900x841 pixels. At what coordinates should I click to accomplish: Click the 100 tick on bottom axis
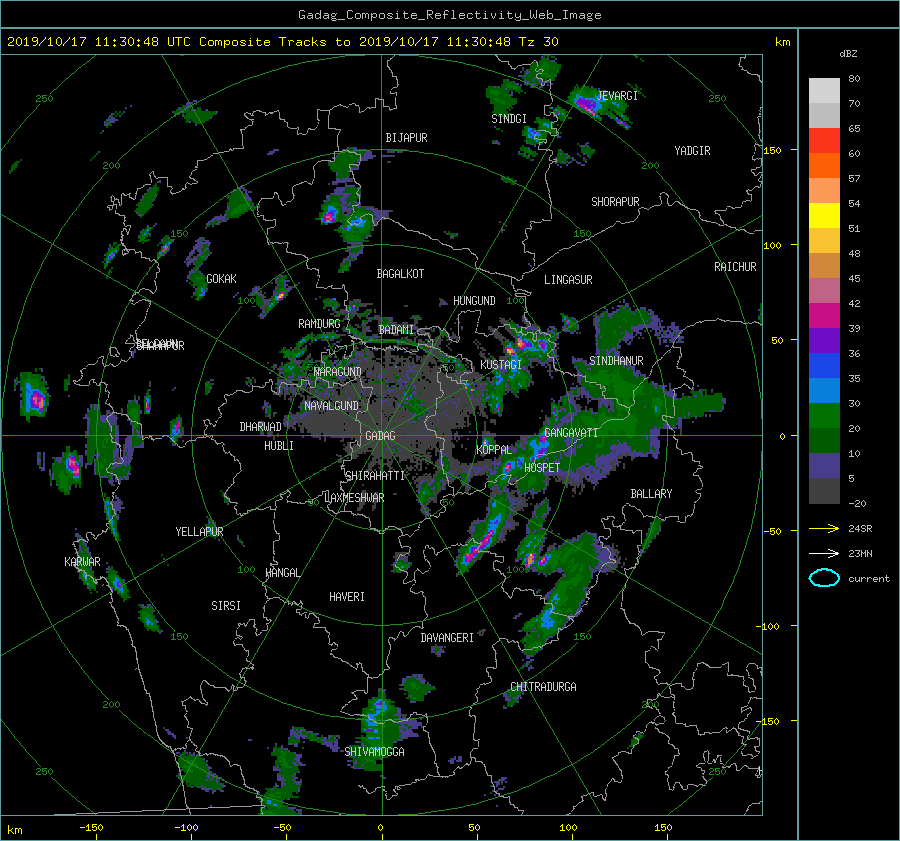pos(568,828)
